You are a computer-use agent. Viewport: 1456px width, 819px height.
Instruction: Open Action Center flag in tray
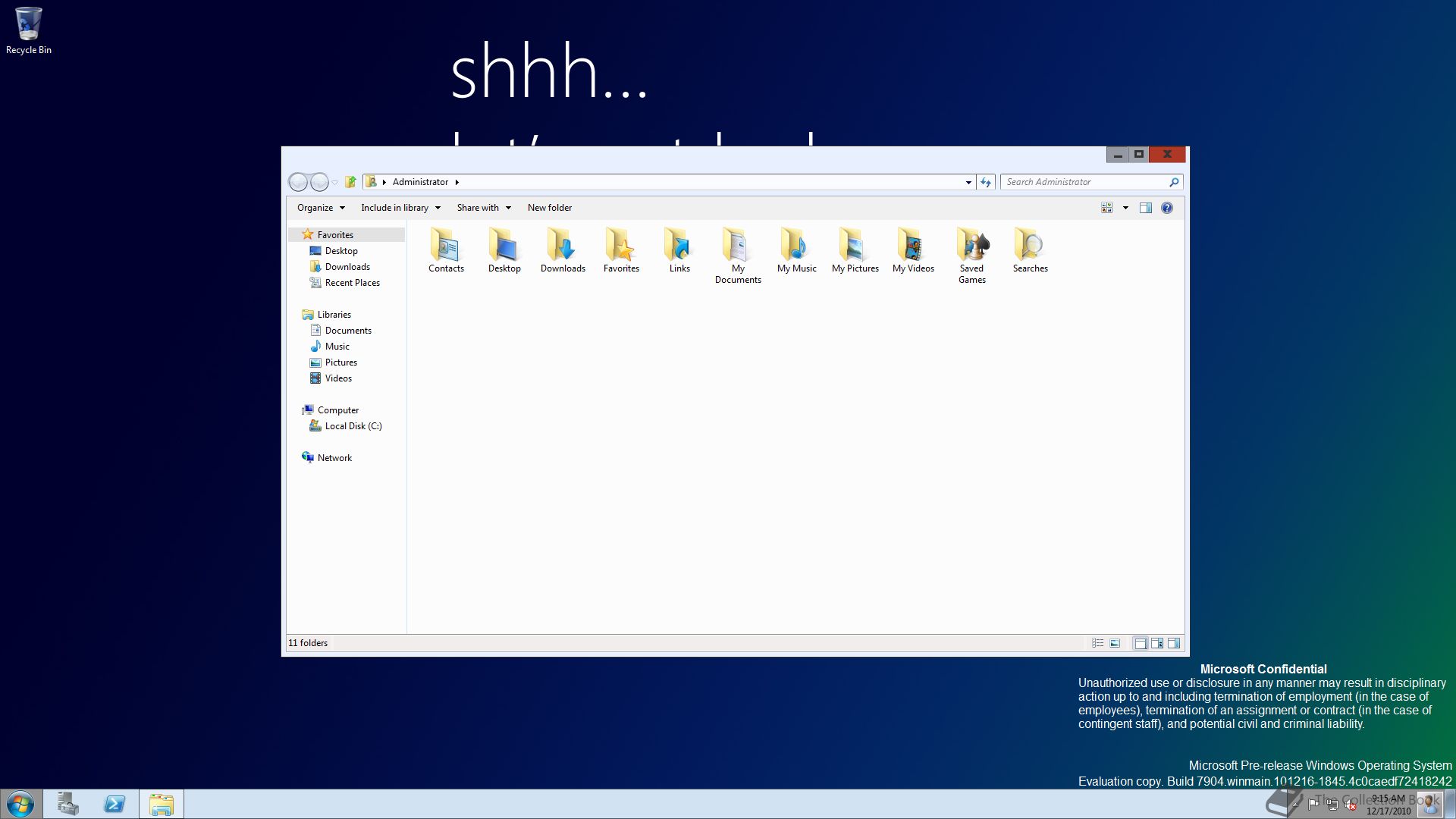1314,805
